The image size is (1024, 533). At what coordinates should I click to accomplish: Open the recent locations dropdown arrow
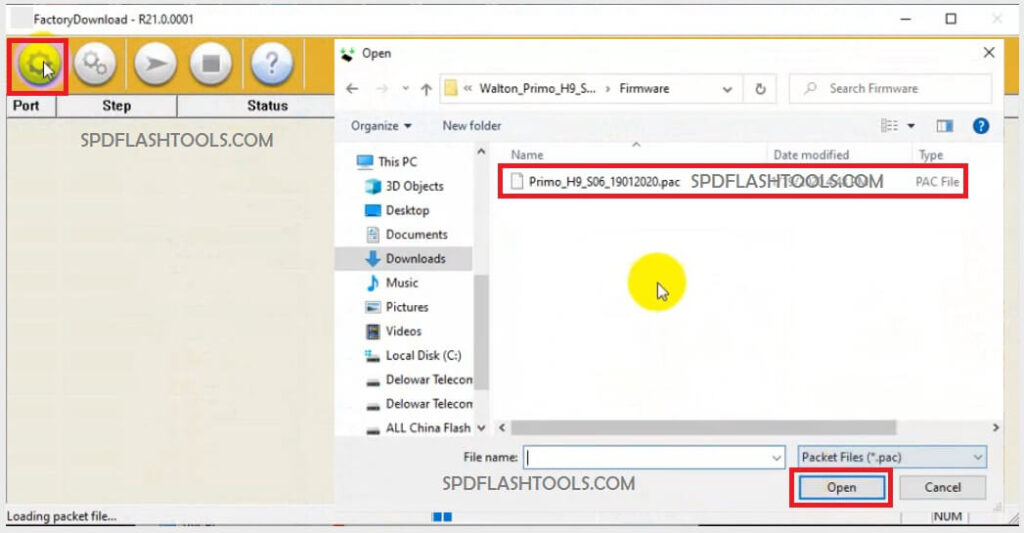[406, 89]
